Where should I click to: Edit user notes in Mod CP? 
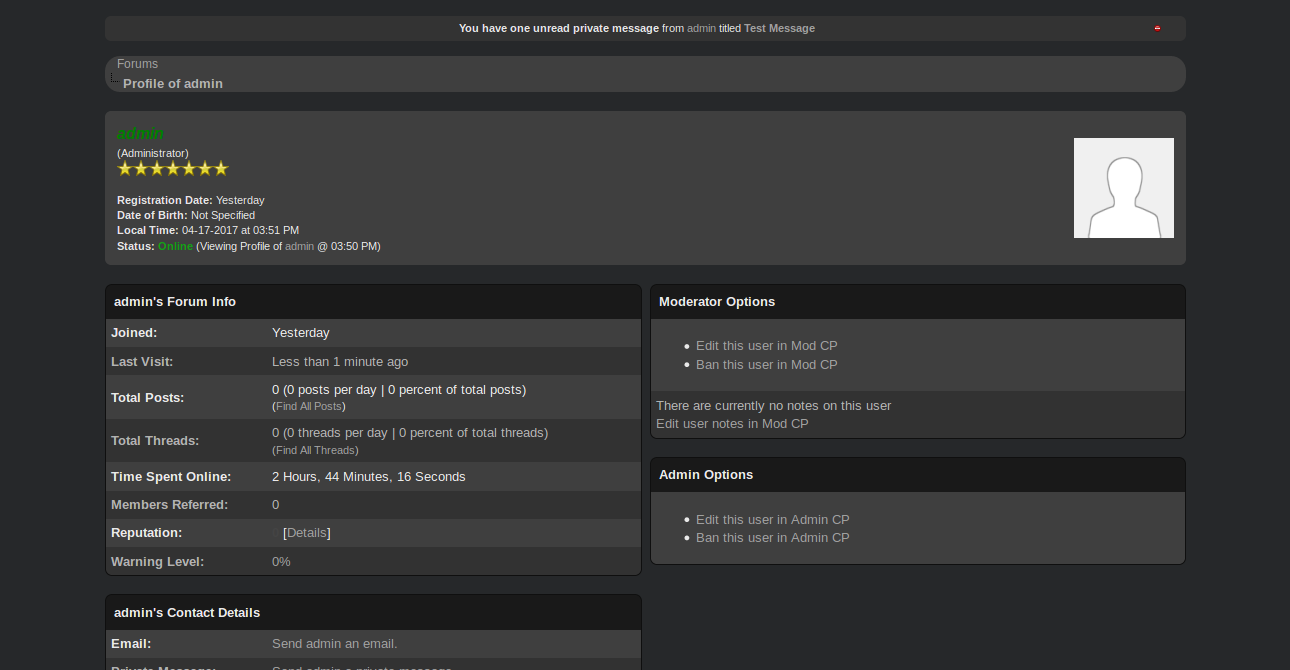[x=732, y=424]
